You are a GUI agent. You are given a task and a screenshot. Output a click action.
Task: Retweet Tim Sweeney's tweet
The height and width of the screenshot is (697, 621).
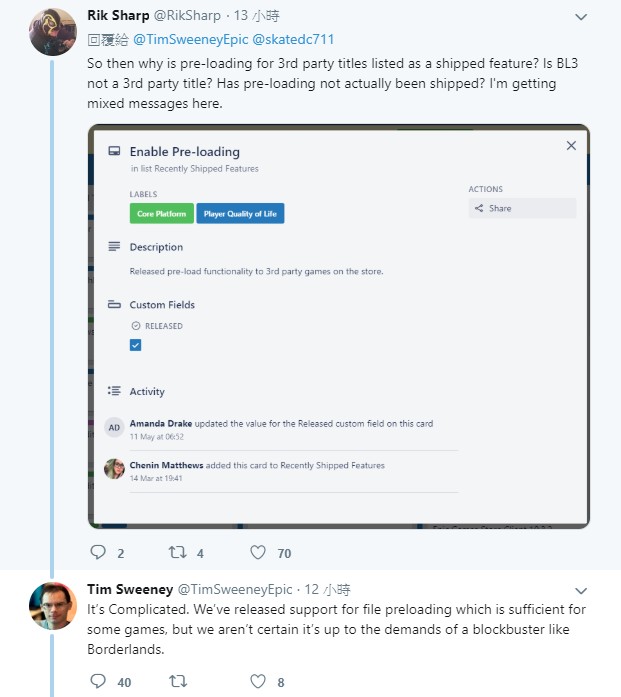(178, 681)
